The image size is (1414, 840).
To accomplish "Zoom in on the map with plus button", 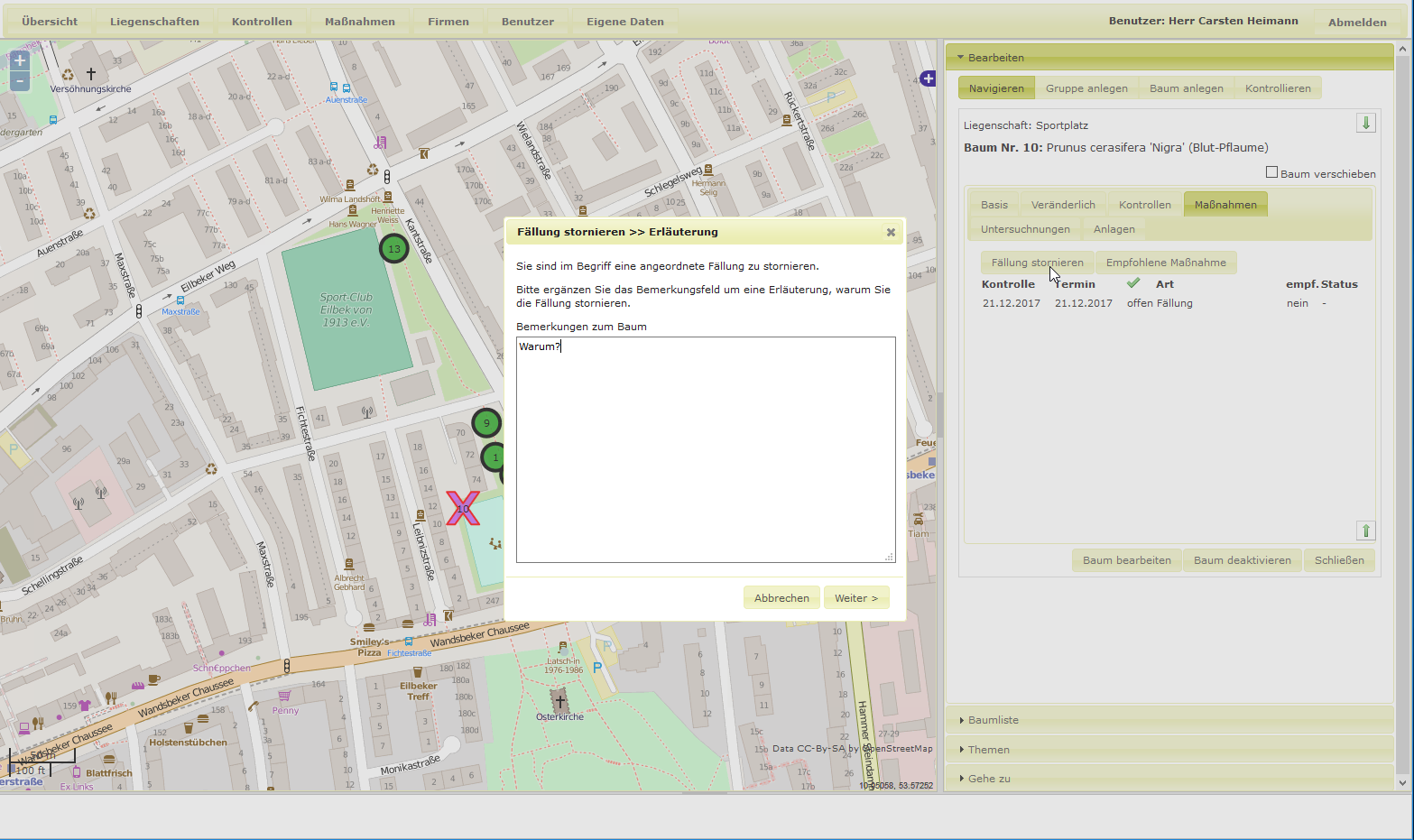I will (x=20, y=60).
